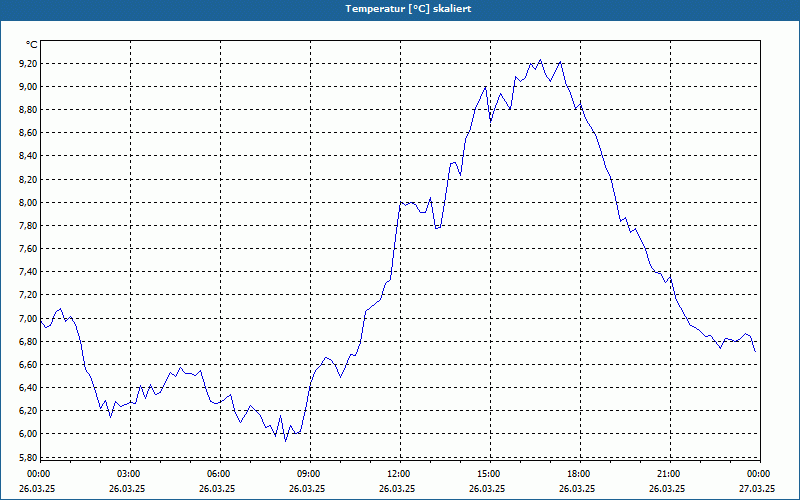The image size is (800, 500).
Task: Click the 03:00 time label
Action: pos(131,474)
